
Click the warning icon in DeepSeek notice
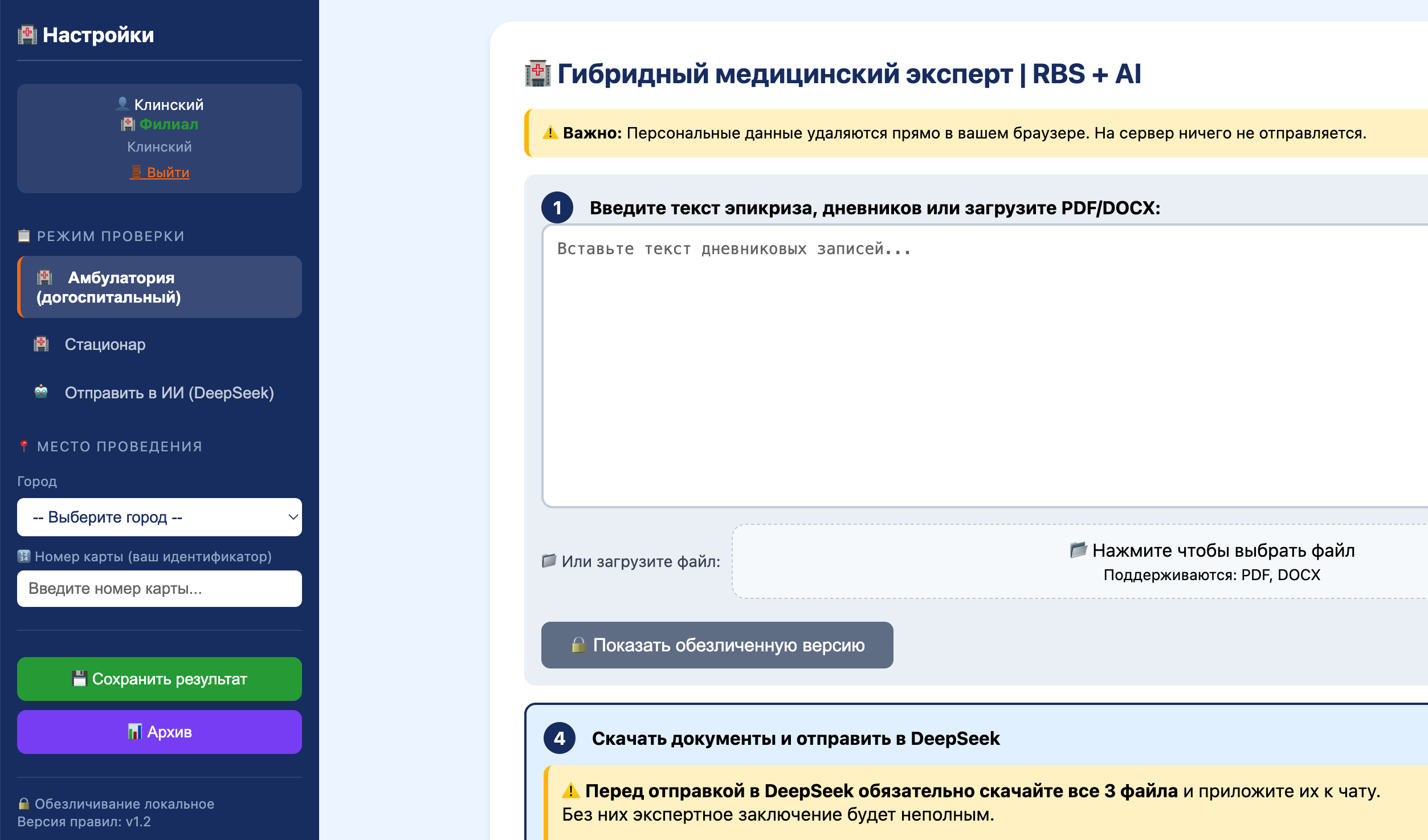tap(571, 791)
